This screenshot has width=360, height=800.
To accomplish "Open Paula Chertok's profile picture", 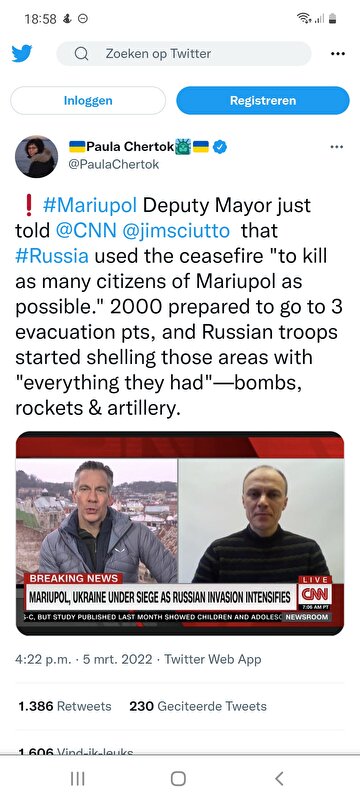I will [x=36, y=157].
